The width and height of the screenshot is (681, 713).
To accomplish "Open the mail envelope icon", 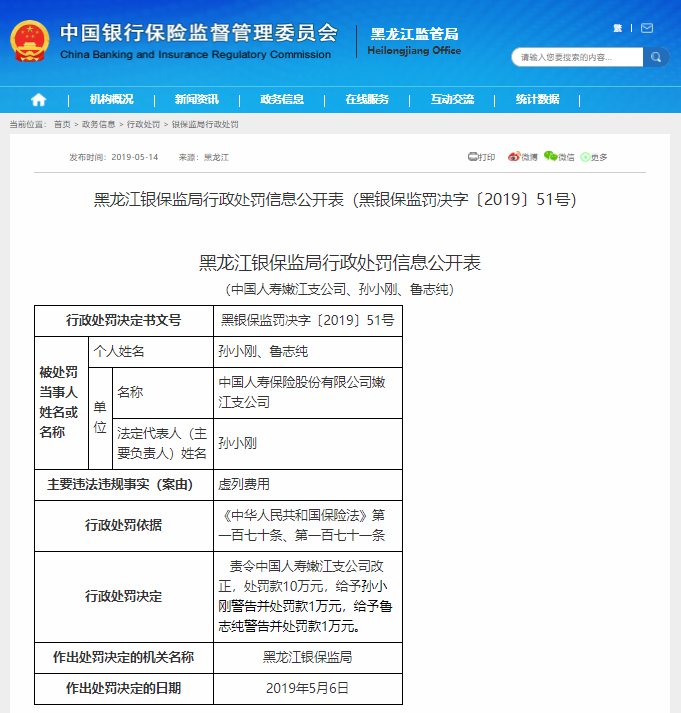I will point(647,28).
